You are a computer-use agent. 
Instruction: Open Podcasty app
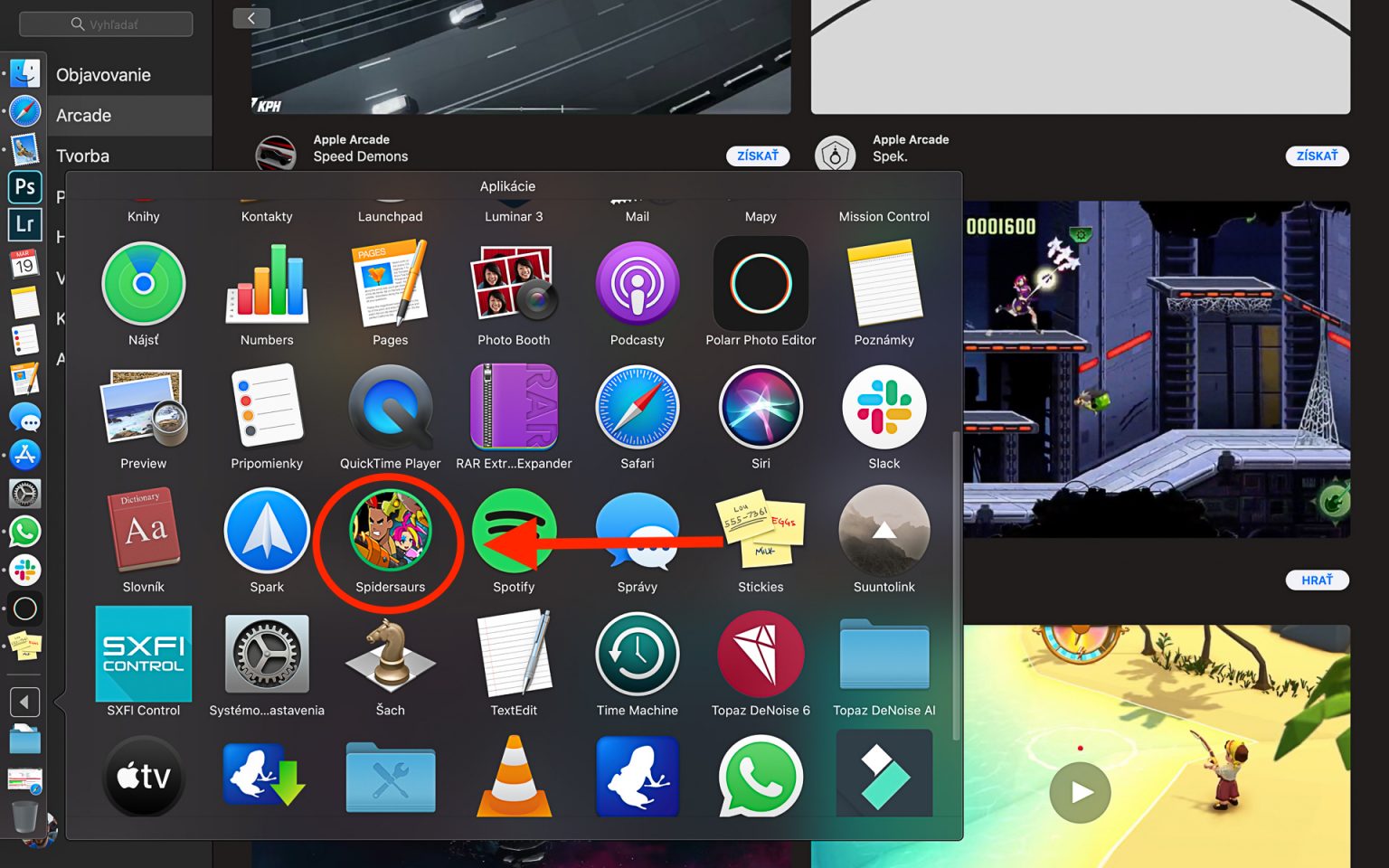(x=638, y=284)
